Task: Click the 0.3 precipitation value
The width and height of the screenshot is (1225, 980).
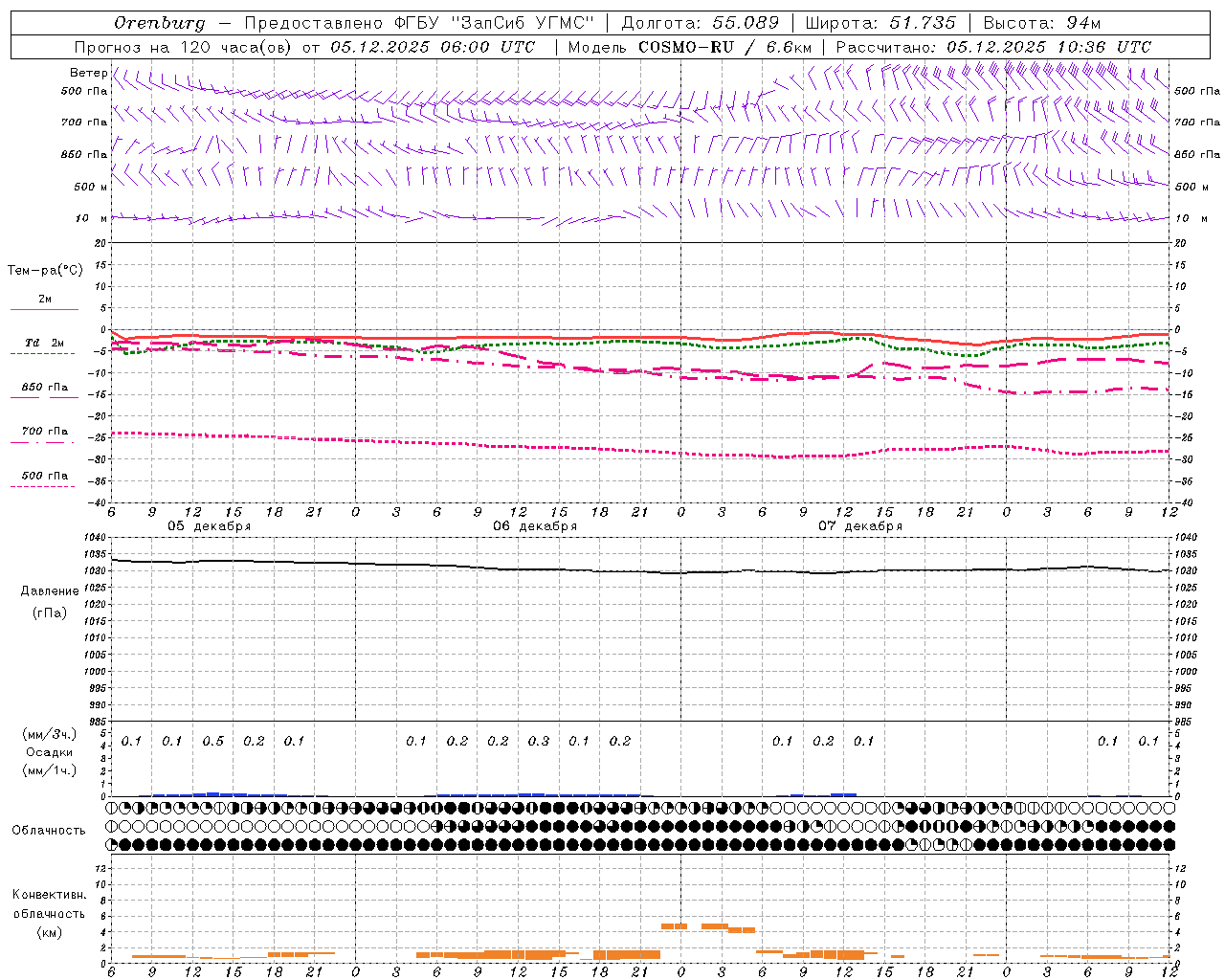Action: click(539, 741)
